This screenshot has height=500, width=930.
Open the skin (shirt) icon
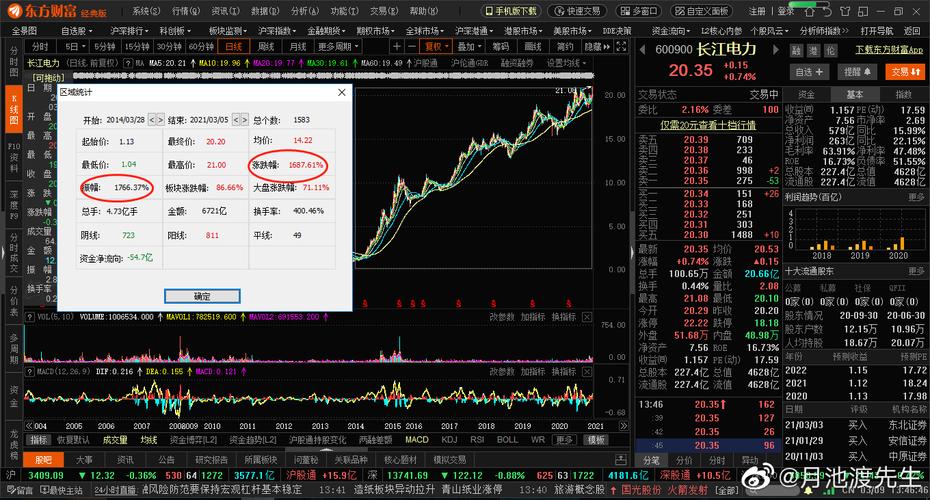845,11
